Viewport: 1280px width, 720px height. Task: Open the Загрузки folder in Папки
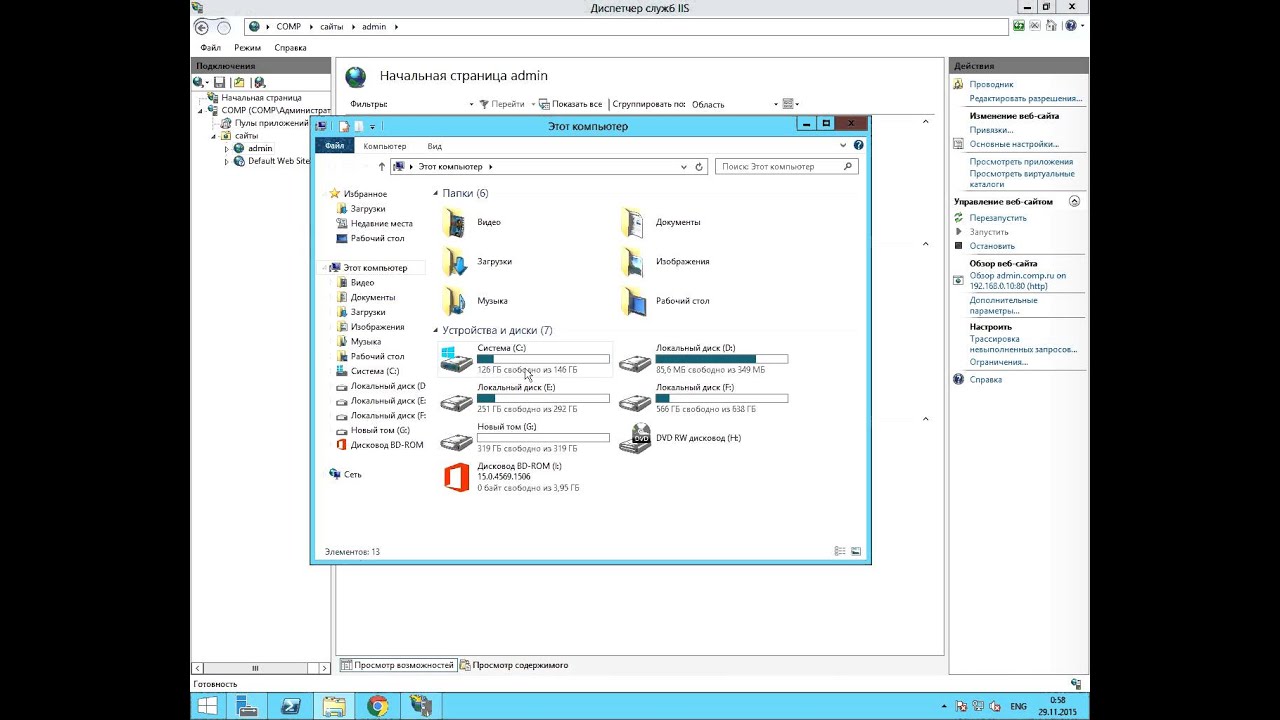click(x=477, y=261)
